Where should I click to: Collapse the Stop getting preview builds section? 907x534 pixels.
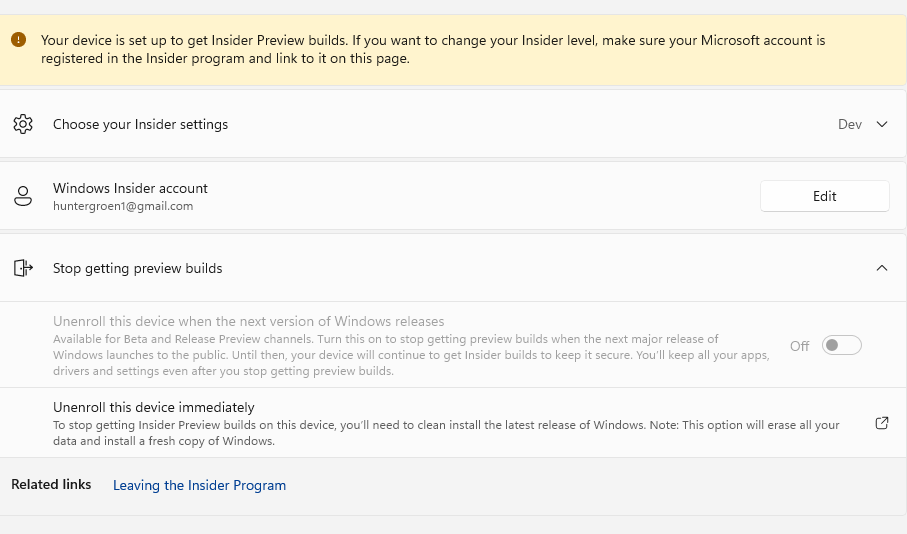coord(882,268)
